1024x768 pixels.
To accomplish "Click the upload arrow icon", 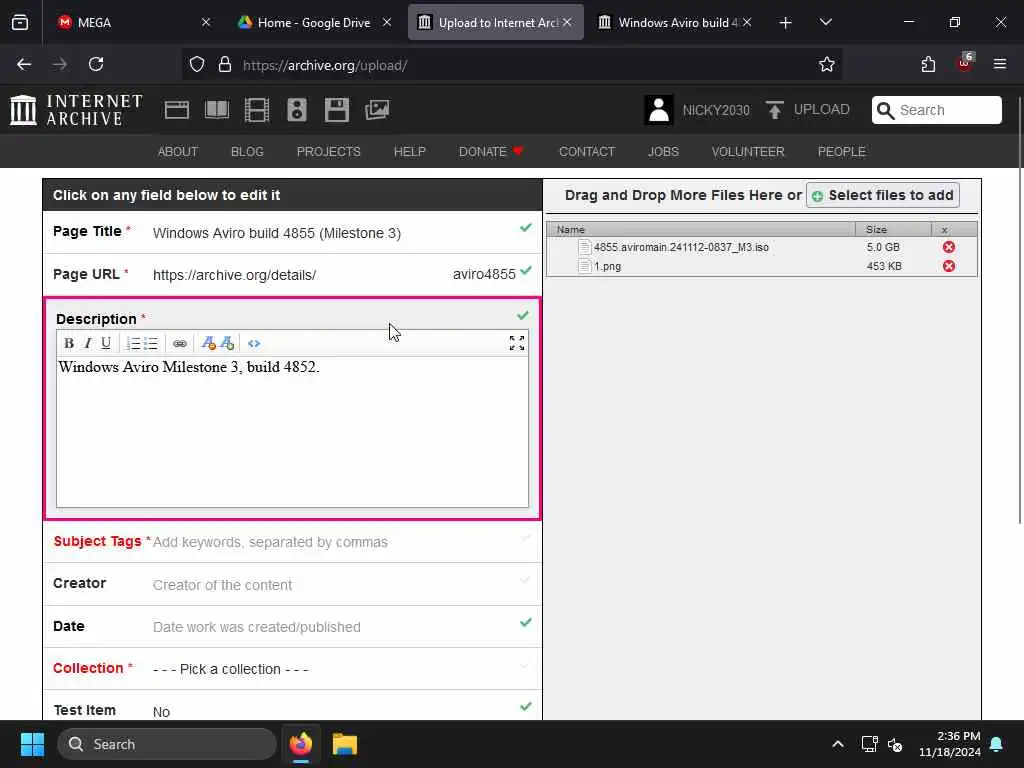I will click(x=775, y=110).
